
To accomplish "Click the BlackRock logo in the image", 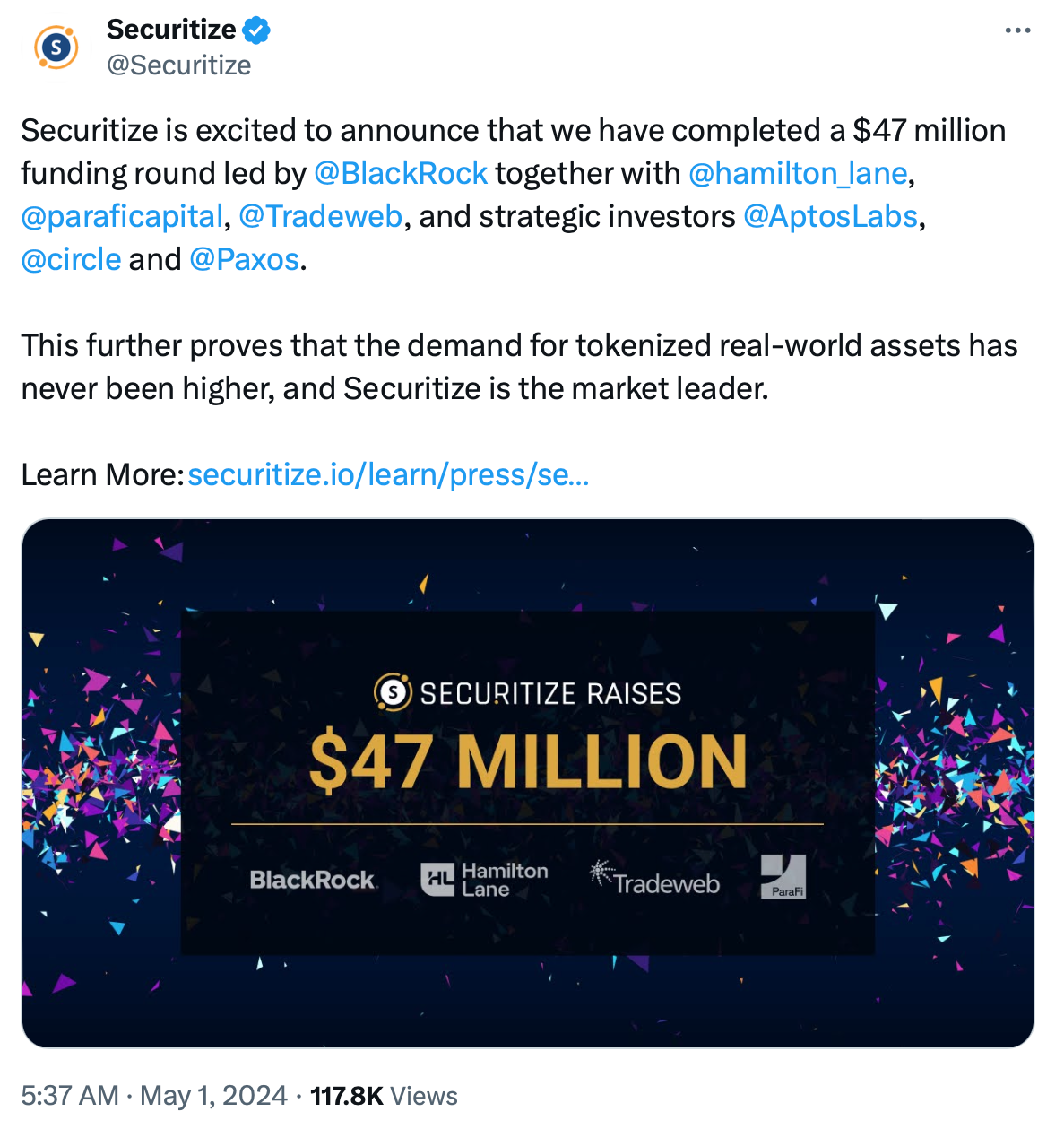I will coord(314,880).
